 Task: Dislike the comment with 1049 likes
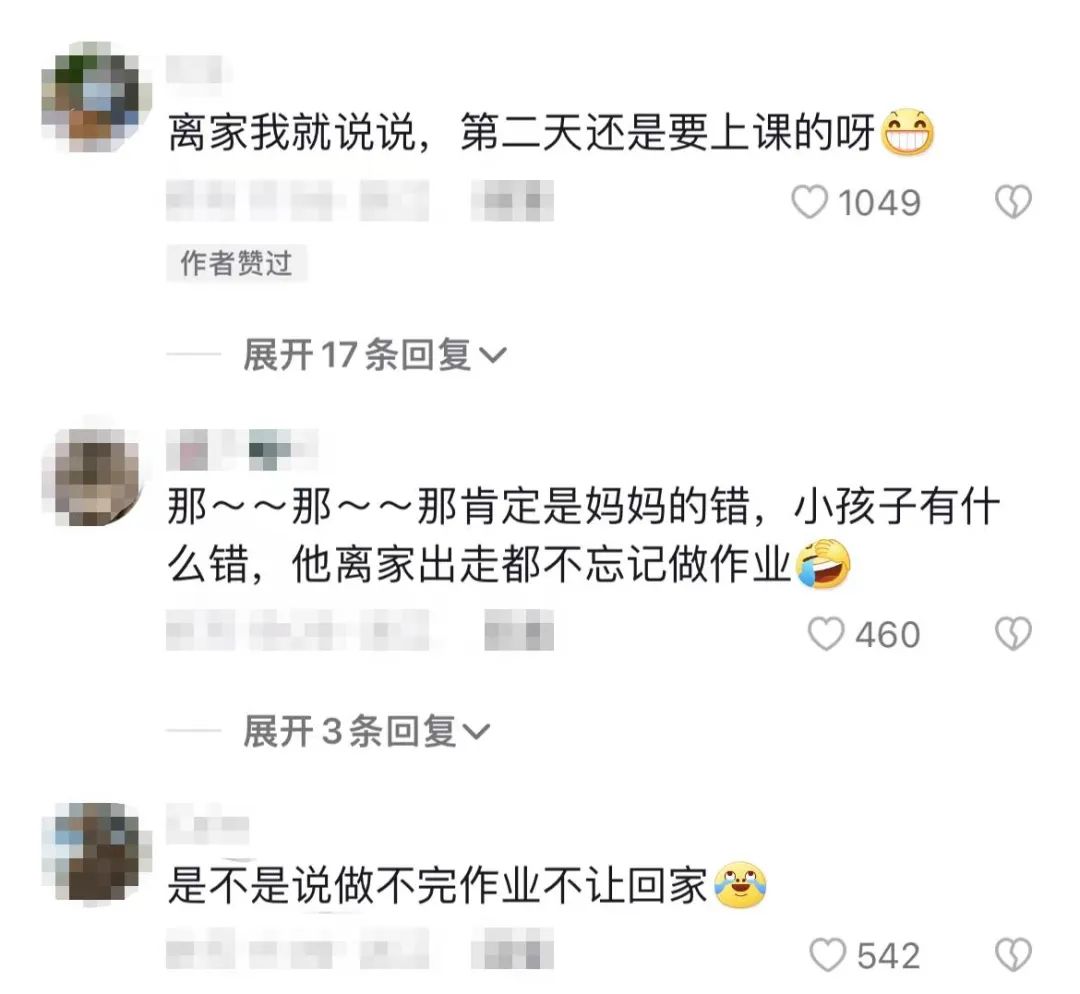[x=1013, y=203]
